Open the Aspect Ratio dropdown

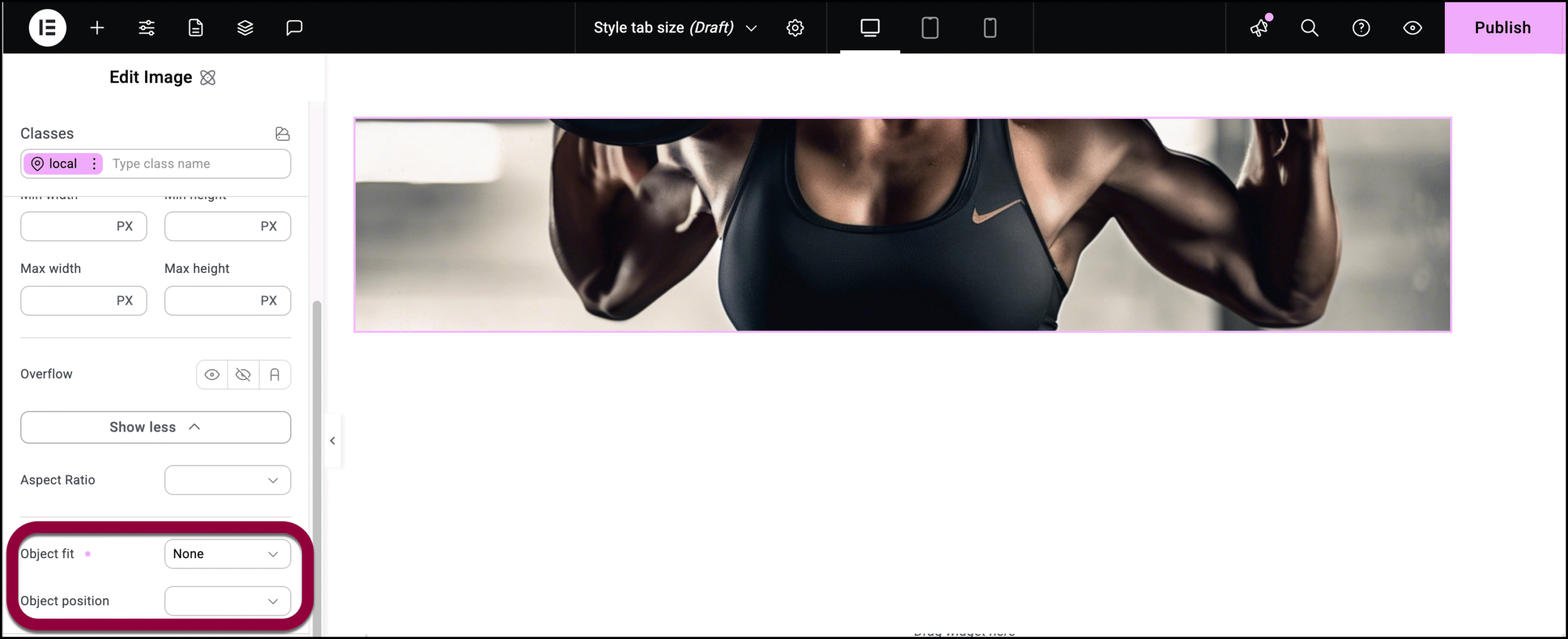coord(227,480)
